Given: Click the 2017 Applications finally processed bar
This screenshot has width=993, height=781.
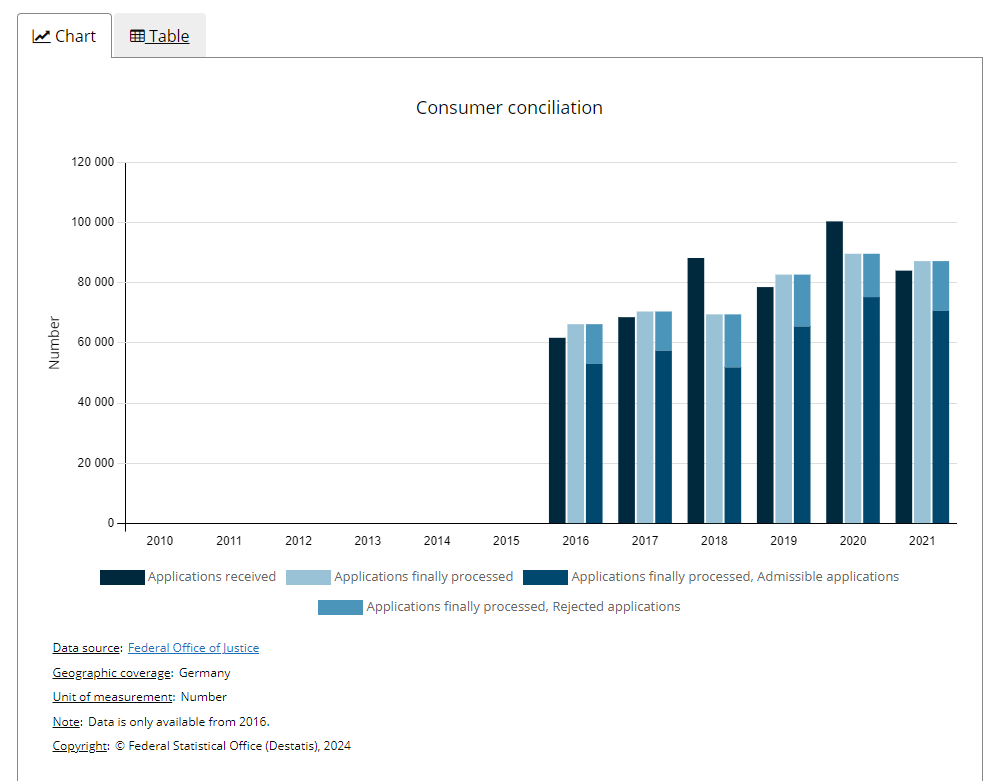Looking at the screenshot, I should click(645, 417).
